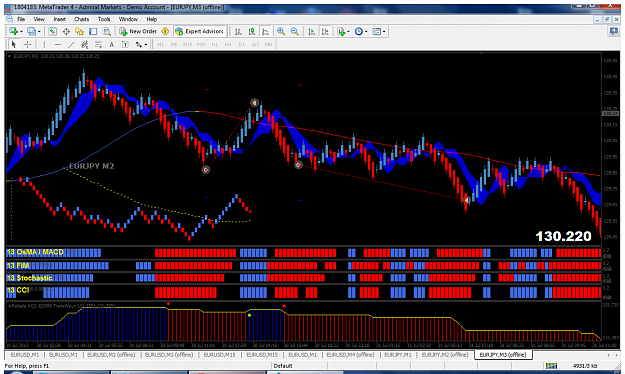Set timeframe to H4
This screenshot has width=625, height=374.
228,44
